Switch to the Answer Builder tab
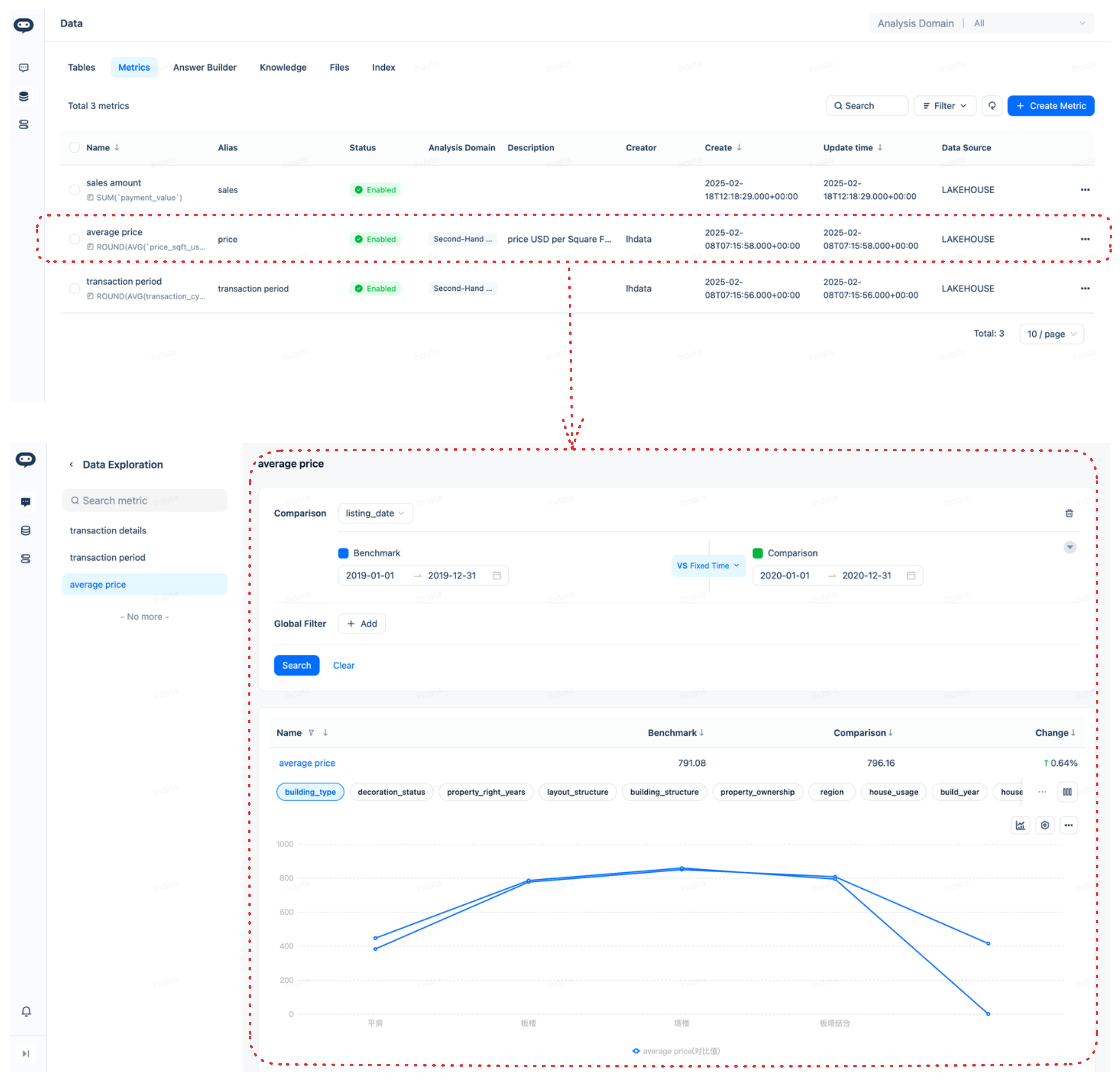This screenshot has width=1120, height=1082. (x=205, y=67)
